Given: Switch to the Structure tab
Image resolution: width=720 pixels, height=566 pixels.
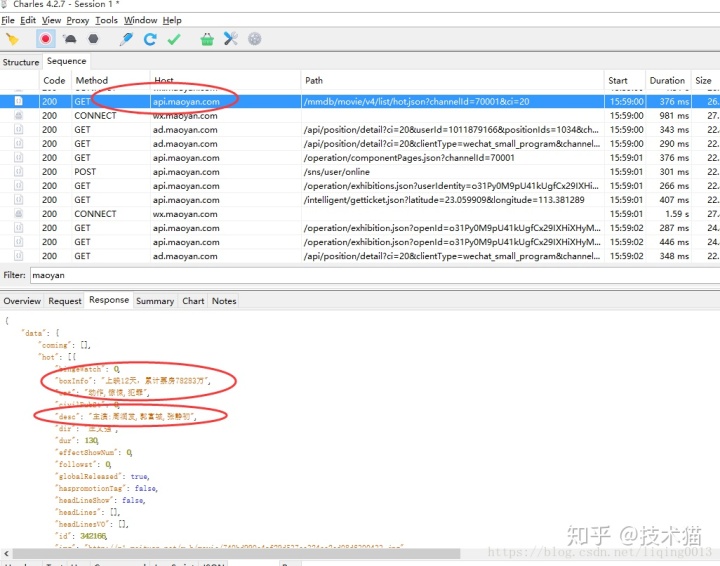Looking at the screenshot, I should pyautogui.click(x=21, y=62).
